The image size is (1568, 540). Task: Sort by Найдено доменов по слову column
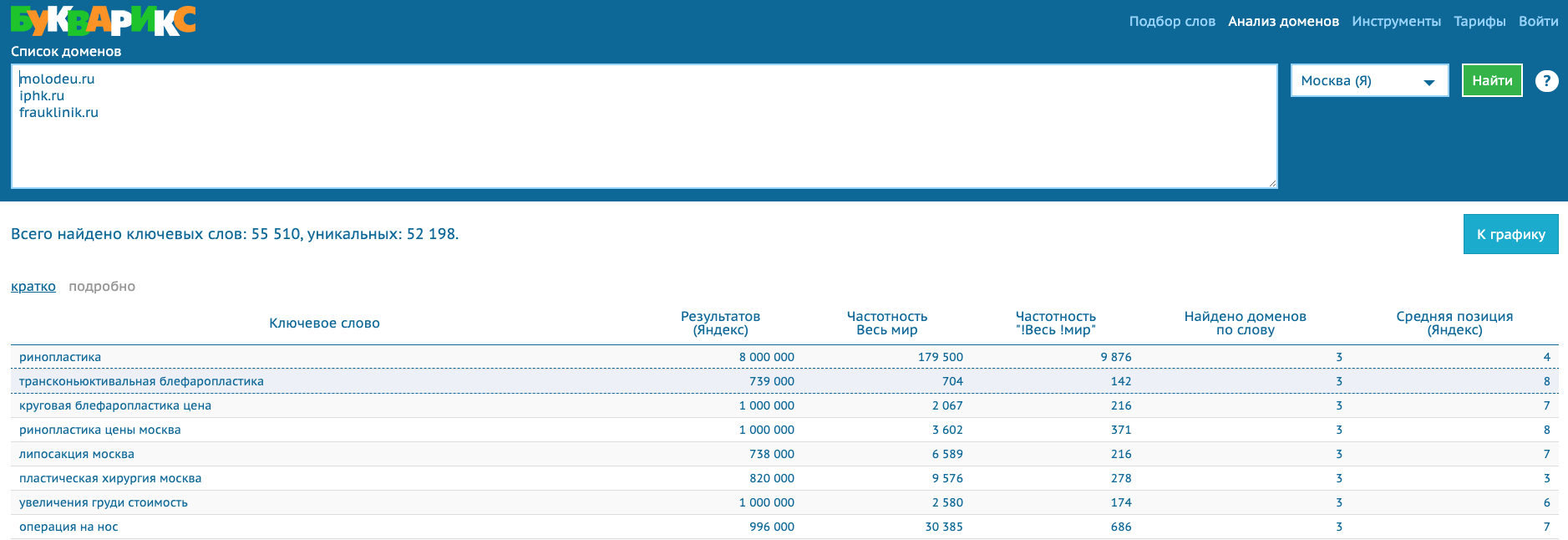click(x=1245, y=323)
